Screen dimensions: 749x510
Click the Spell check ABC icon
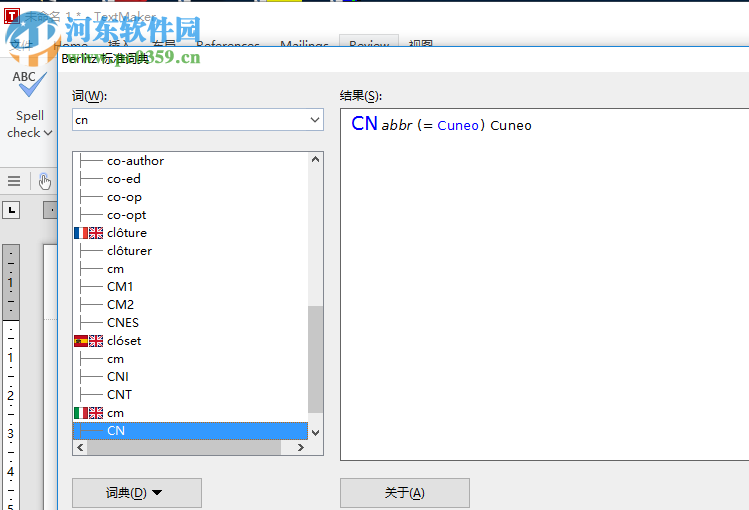point(29,84)
